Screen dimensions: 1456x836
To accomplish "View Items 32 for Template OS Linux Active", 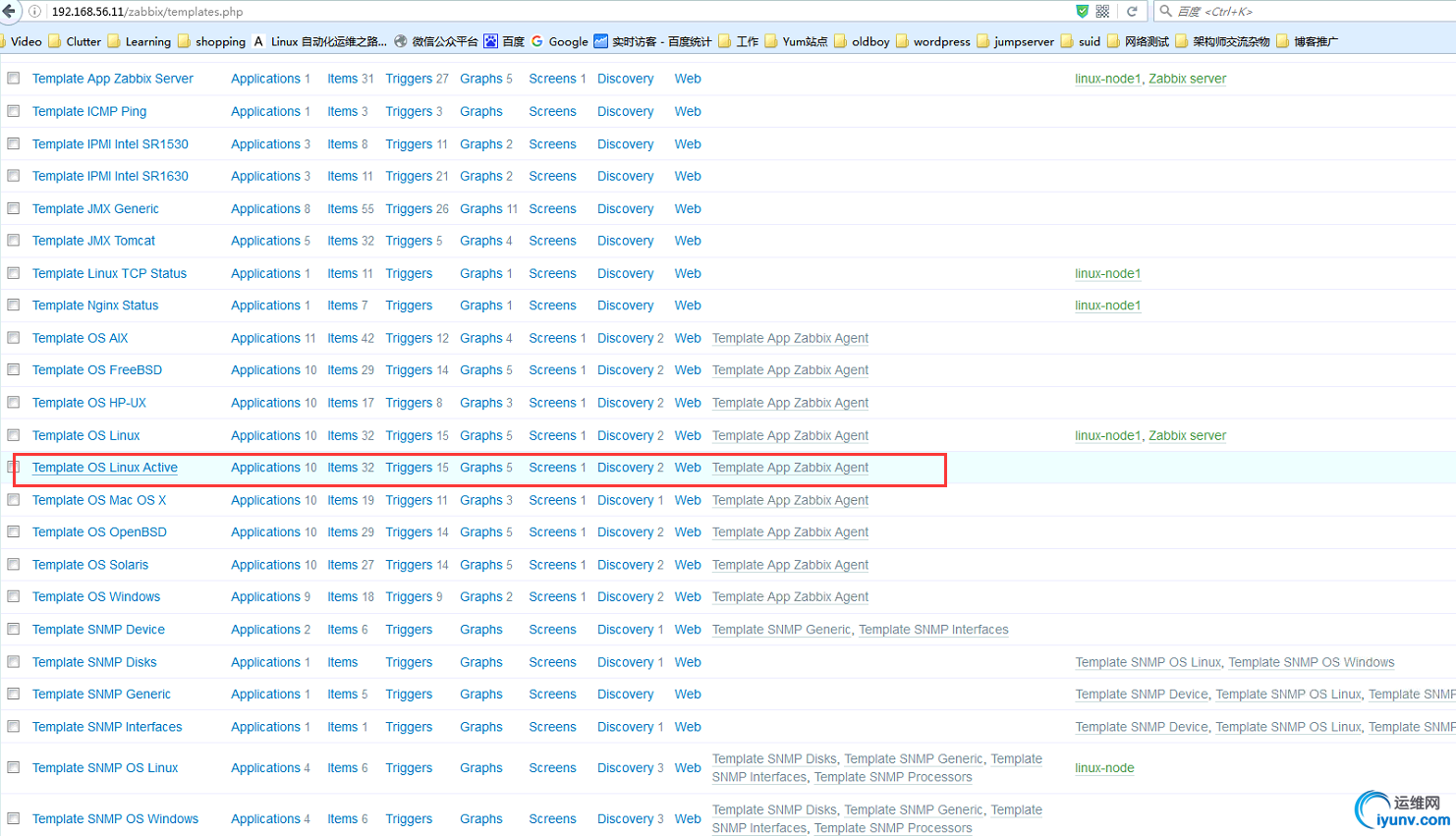I will tap(351, 468).
